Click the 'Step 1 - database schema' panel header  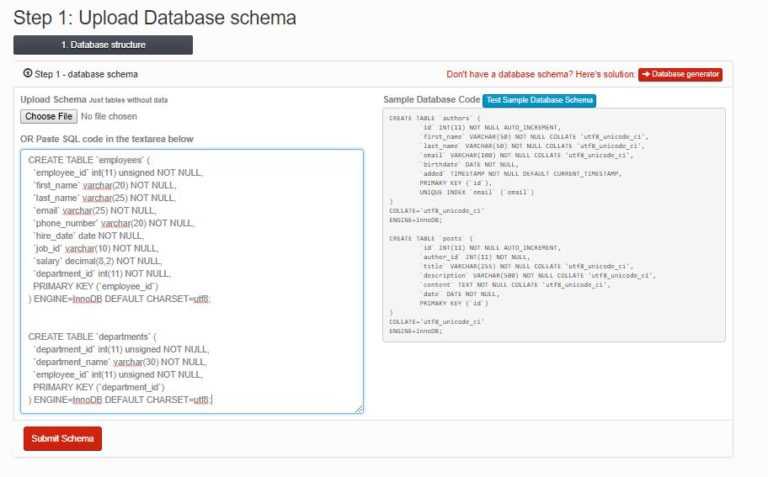pyautogui.click(x=86, y=74)
